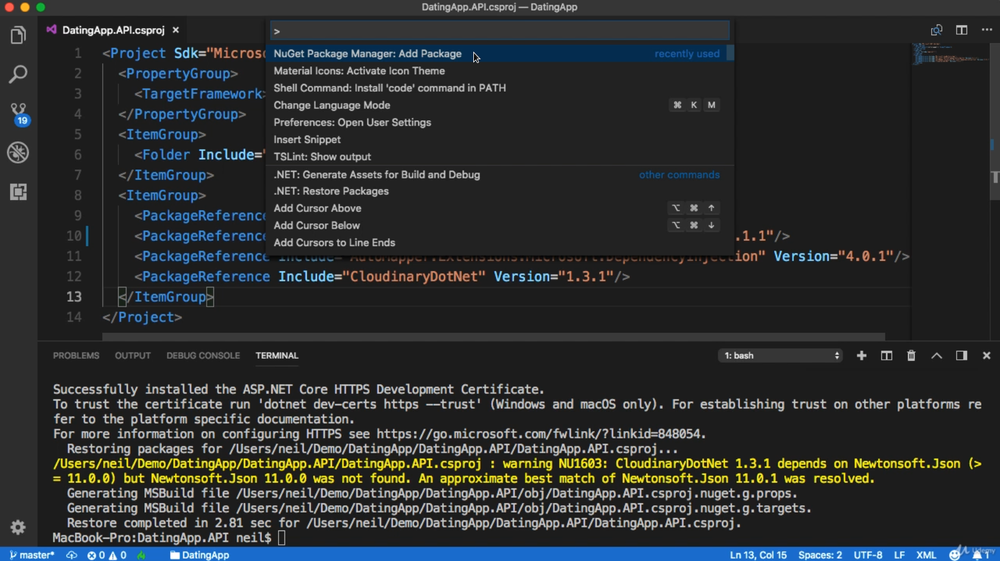
Task: Click the Manage gear icon
Action: [x=17, y=527]
